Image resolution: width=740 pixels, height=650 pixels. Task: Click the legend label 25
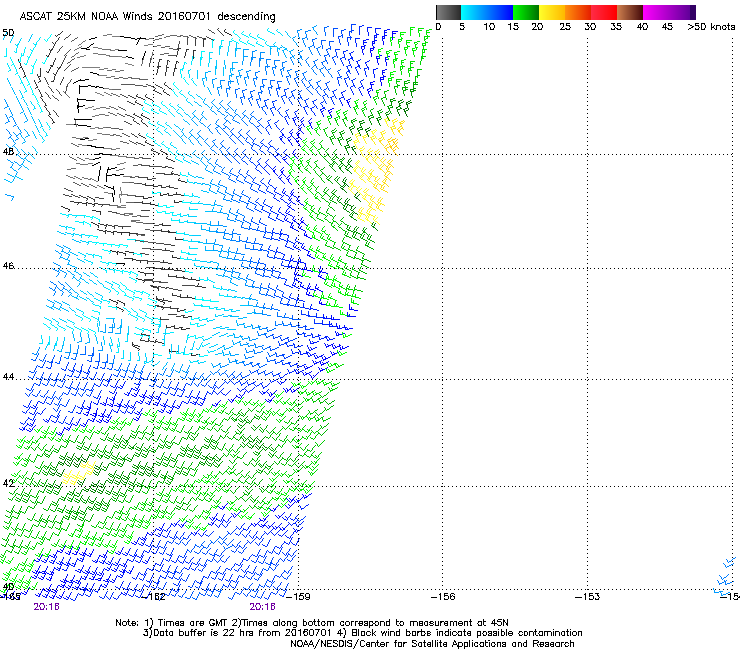[565, 27]
